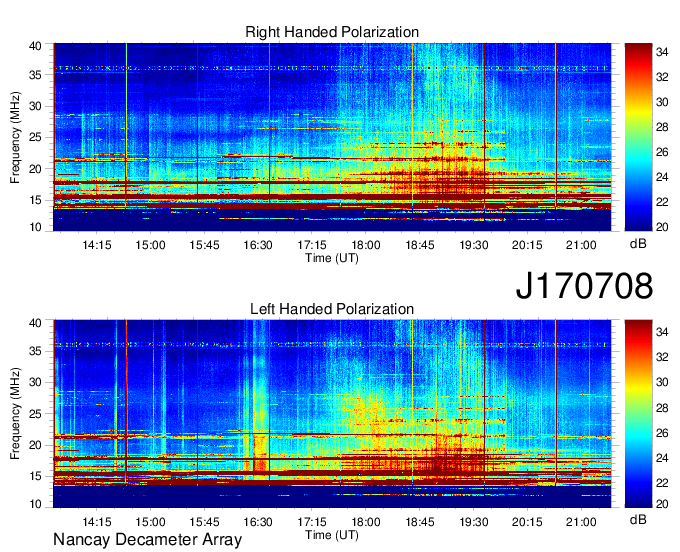Click Frequency (MHz) label of right-handed plot
Screen dimensions: 680x552
pyautogui.click(x=15, y=137)
